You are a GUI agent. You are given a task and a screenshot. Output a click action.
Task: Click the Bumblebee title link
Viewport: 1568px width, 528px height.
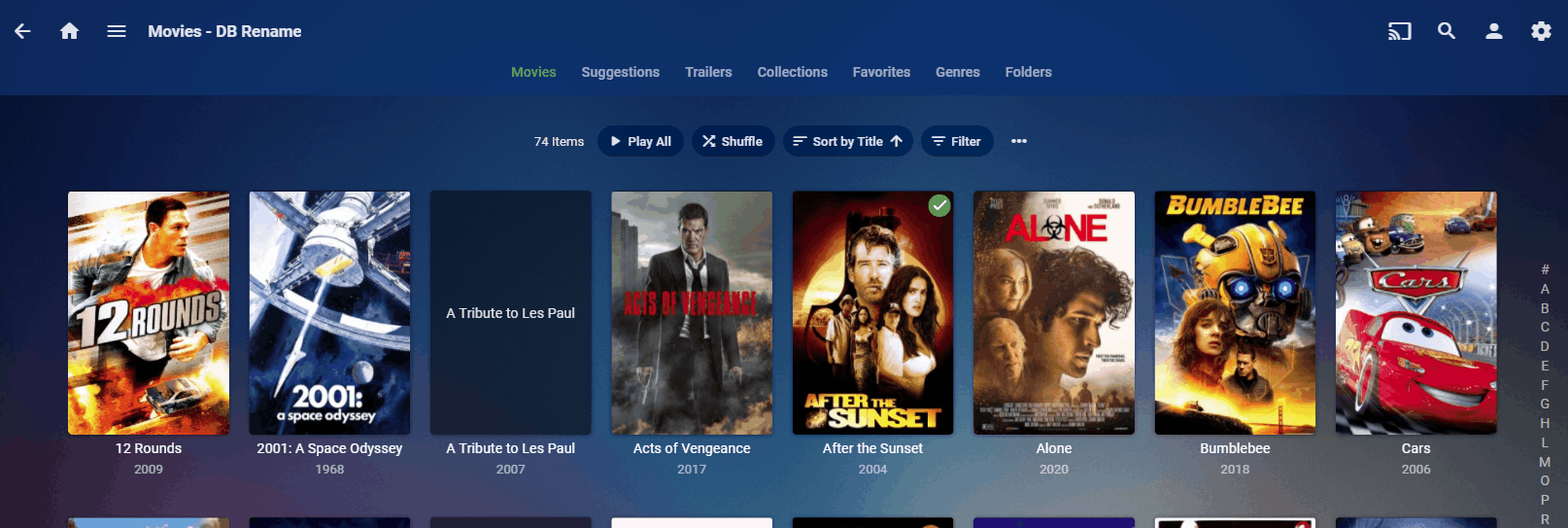click(x=1235, y=448)
